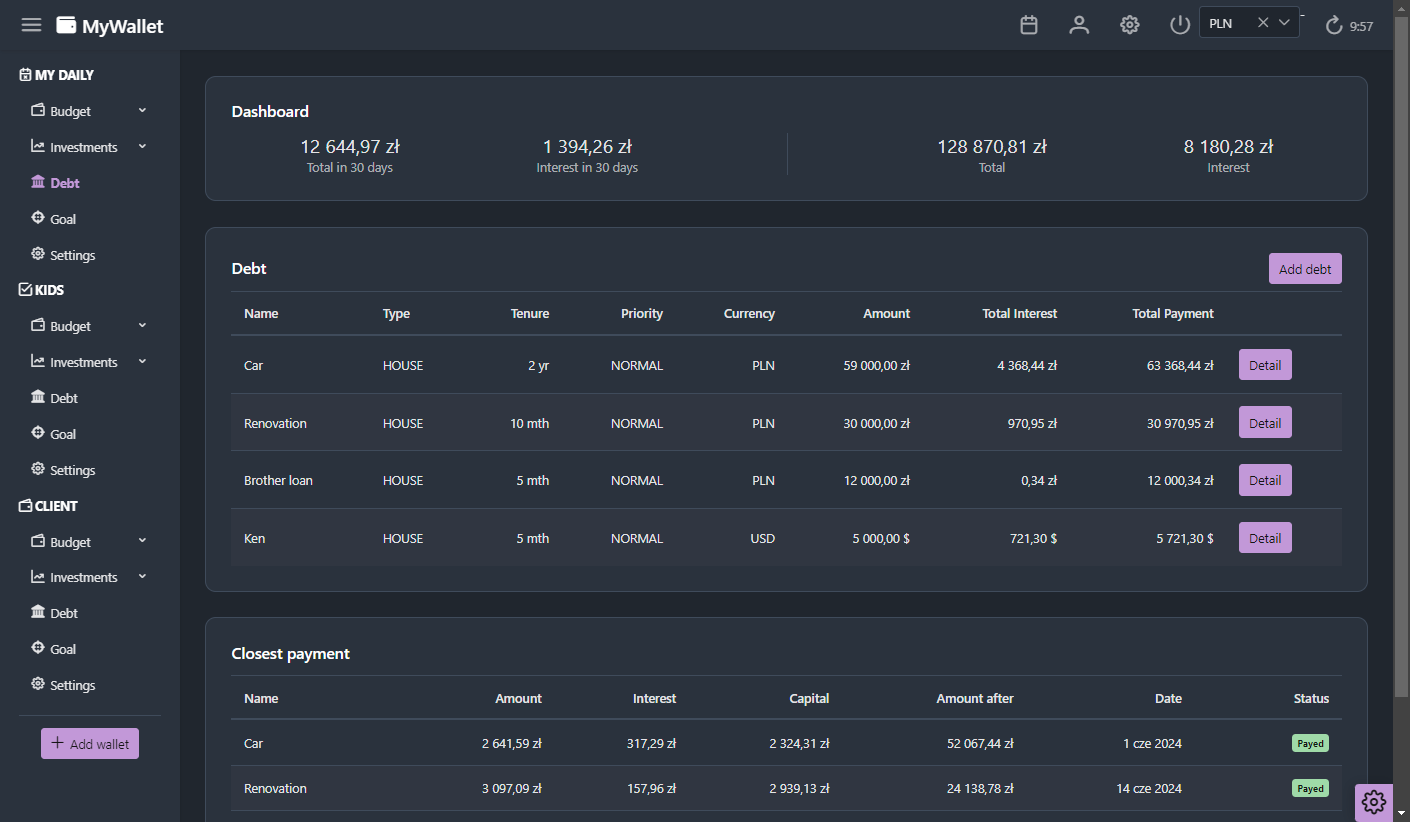Select the Brother loan name cell
This screenshot has height=822, width=1410.
[278, 481]
